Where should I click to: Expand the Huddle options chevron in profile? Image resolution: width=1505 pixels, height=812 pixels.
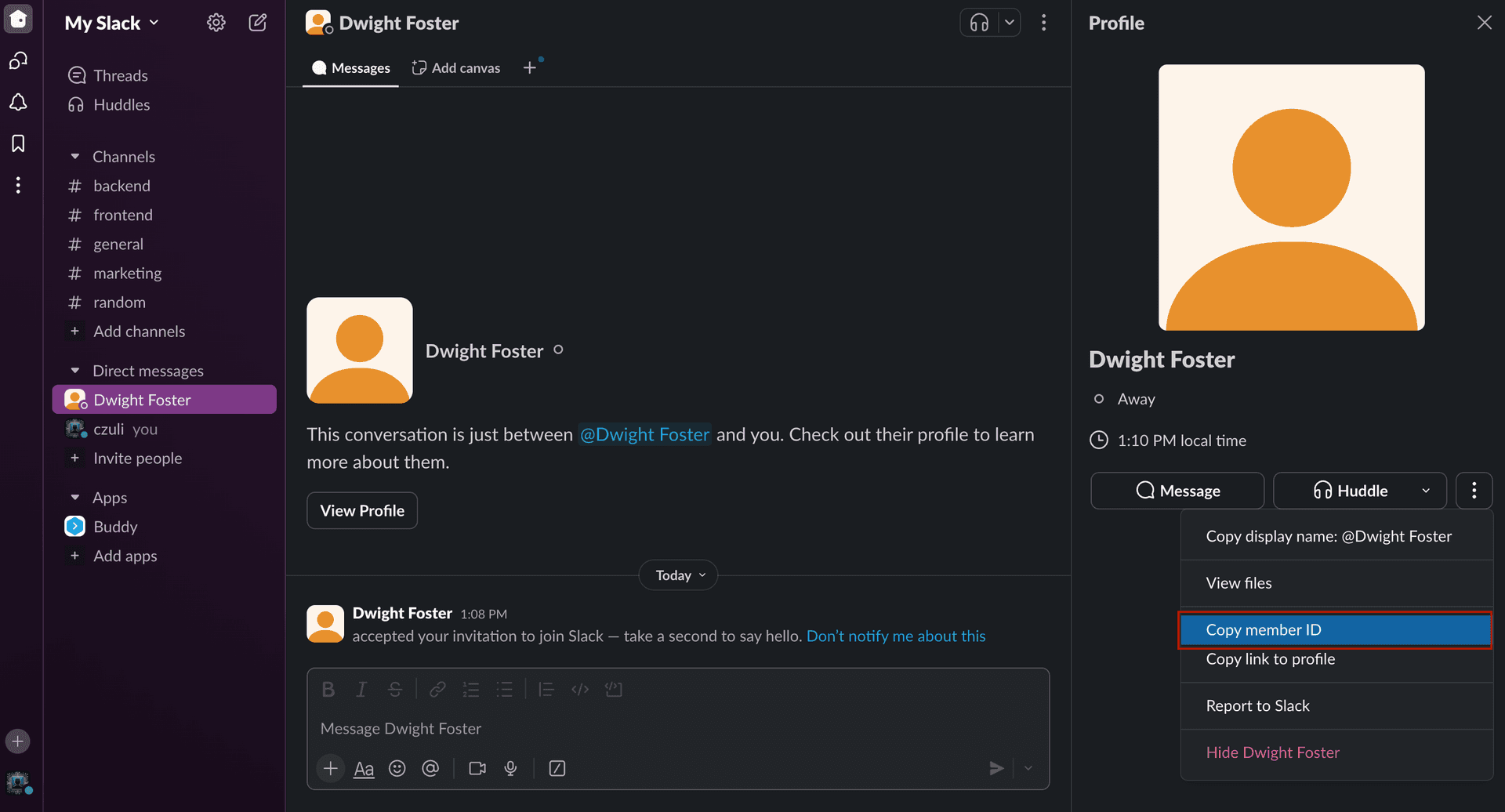coord(1426,491)
